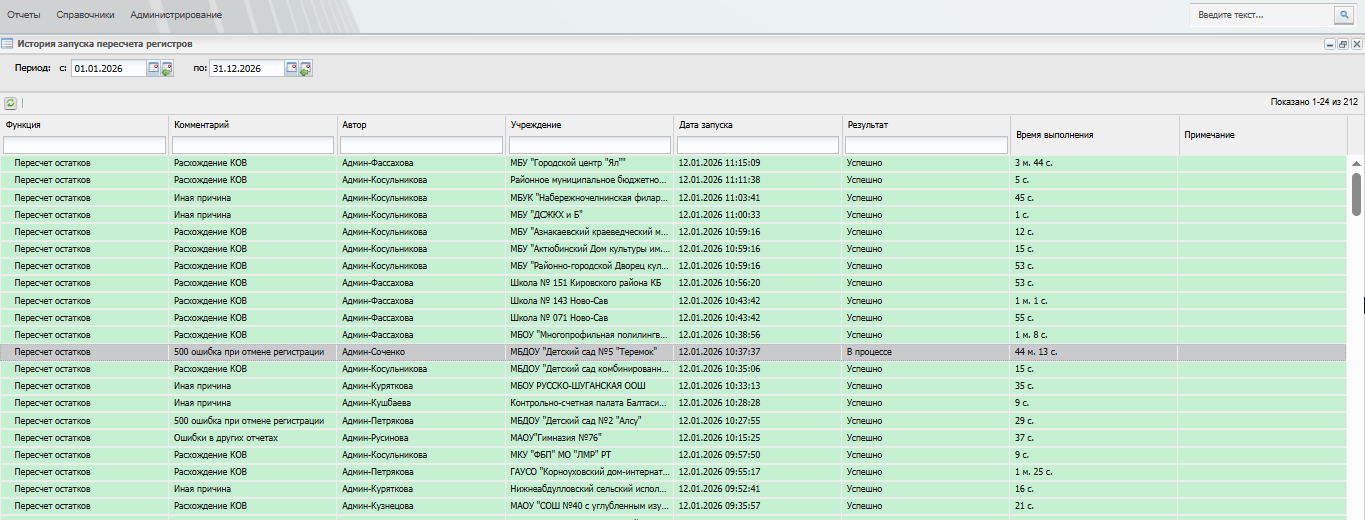Select the row with status В процессе
Image resolution: width=1365 pixels, height=520 pixels.
pos(673,352)
